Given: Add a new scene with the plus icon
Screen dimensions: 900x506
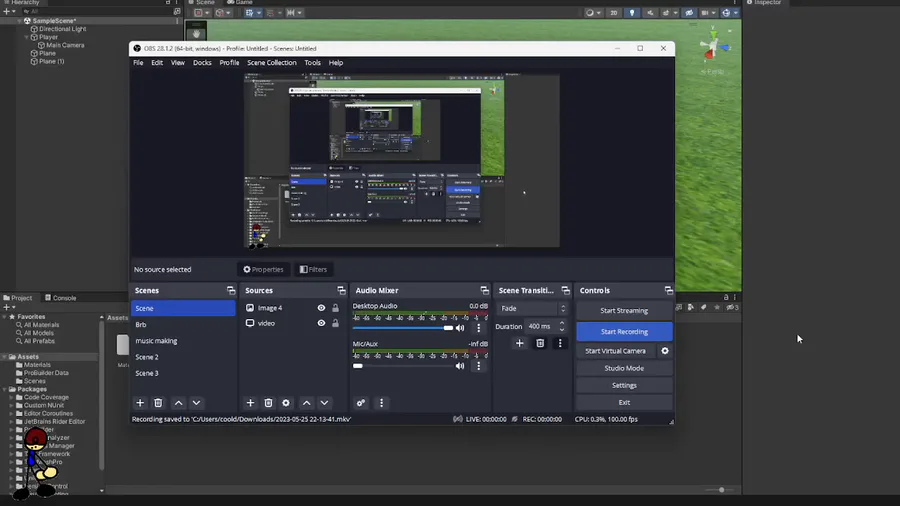Looking at the screenshot, I should (x=140, y=403).
